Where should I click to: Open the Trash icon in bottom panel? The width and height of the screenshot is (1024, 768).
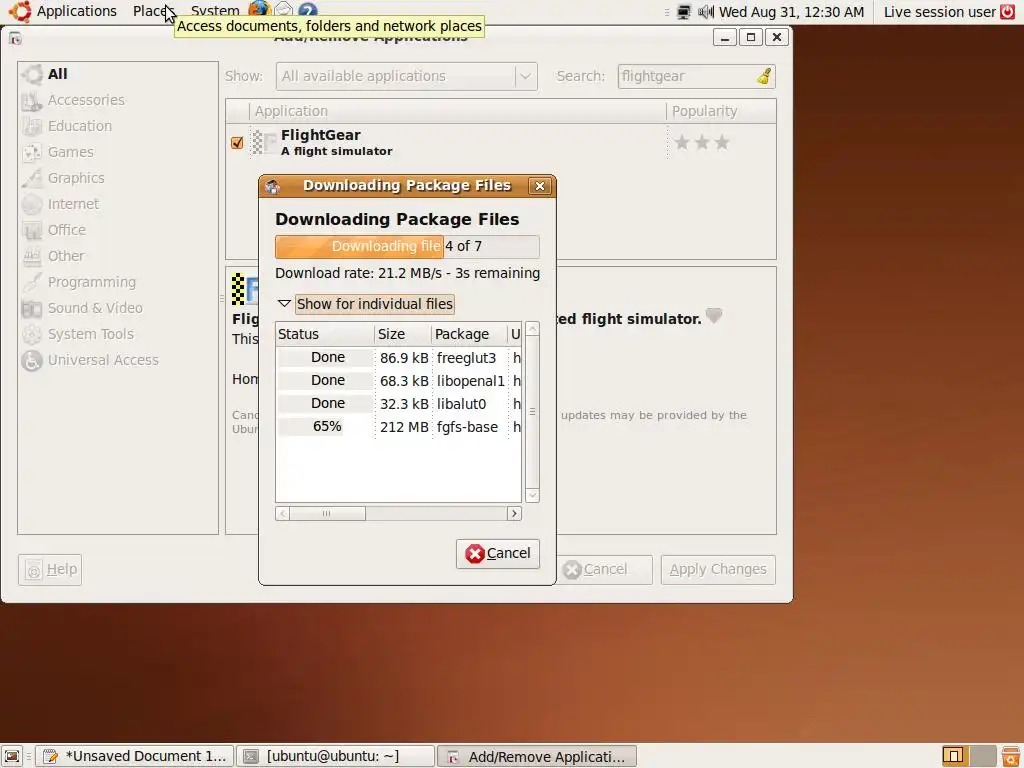pos(1010,756)
